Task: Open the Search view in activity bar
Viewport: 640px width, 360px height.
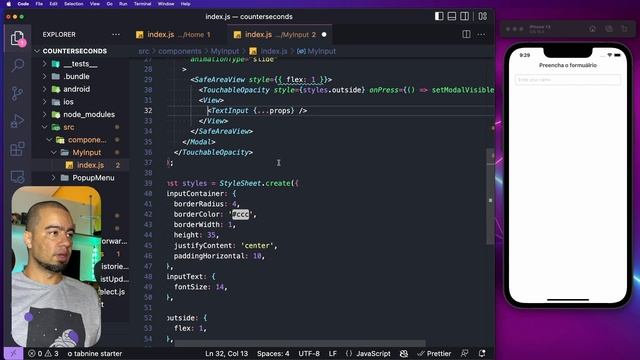Action: point(18,65)
